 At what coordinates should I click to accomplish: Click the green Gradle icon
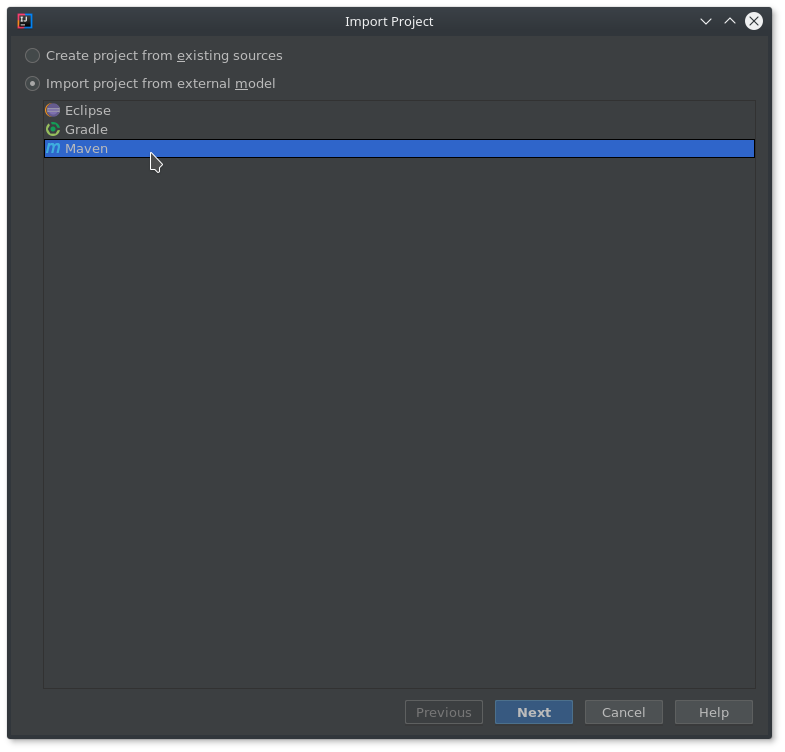53,129
